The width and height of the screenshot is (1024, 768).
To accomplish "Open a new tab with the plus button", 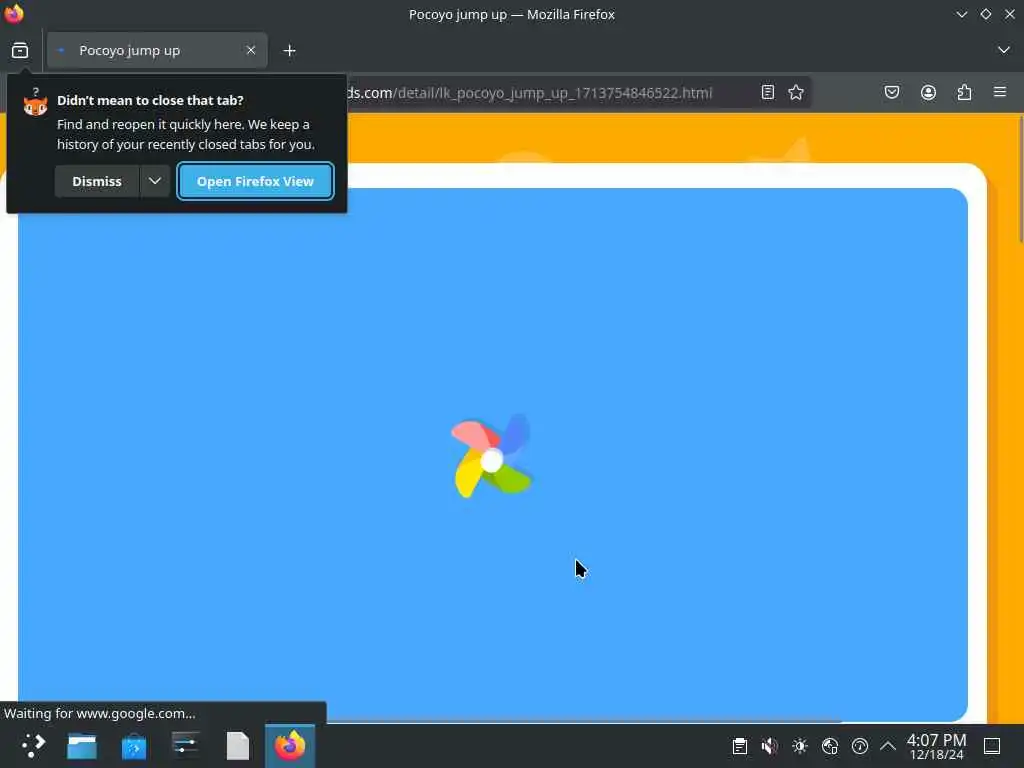I will pyautogui.click(x=289, y=50).
